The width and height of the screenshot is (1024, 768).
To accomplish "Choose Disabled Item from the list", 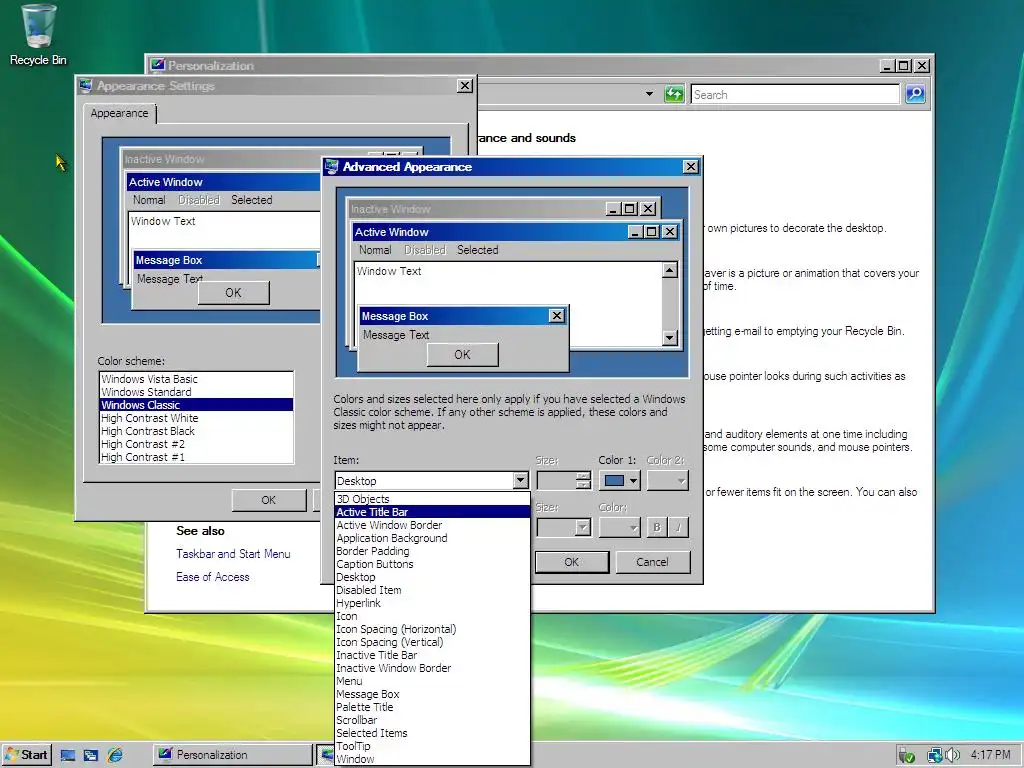I will (432, 590).
